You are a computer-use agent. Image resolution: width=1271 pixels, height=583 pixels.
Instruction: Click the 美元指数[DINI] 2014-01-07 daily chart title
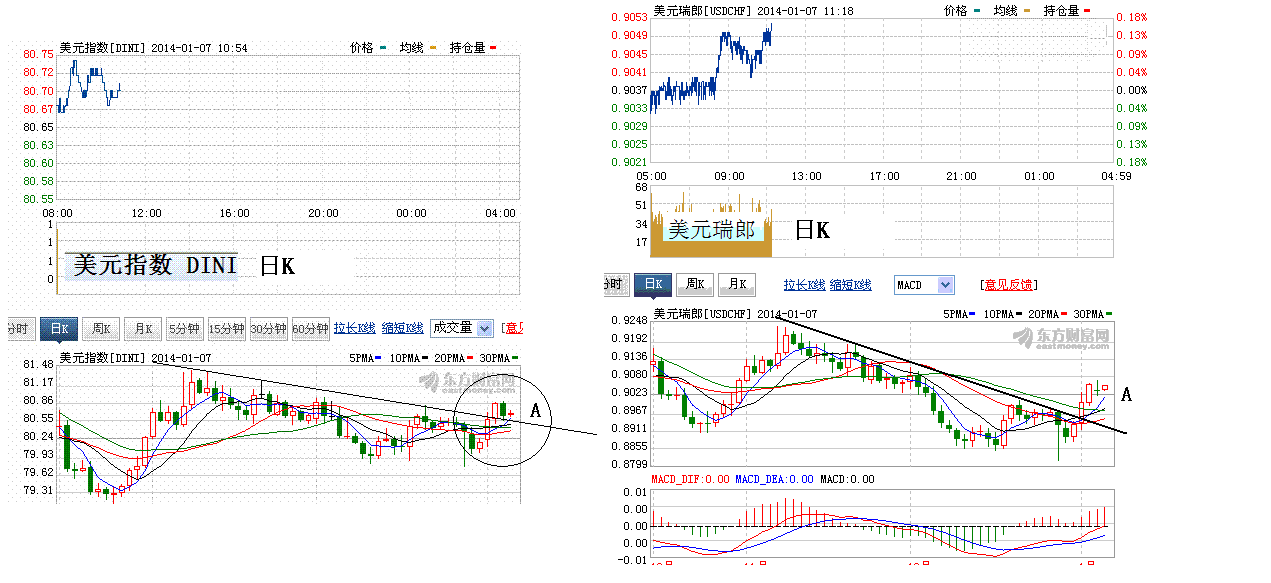point(136,358)
